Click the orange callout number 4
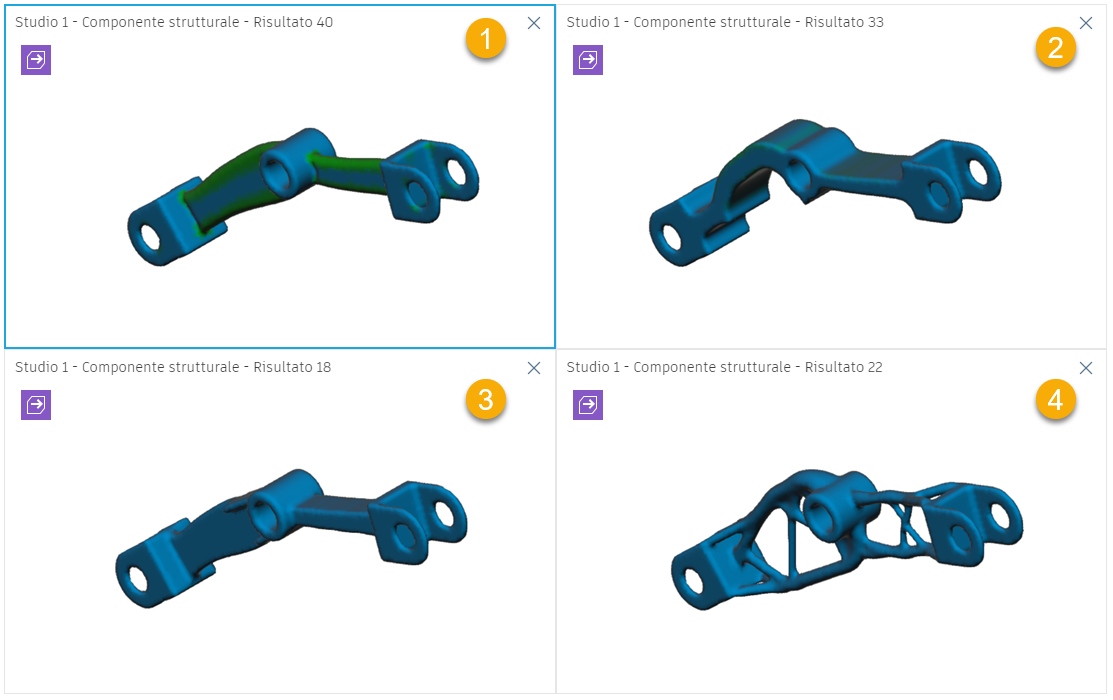1113x700 pixels. 1056,399
